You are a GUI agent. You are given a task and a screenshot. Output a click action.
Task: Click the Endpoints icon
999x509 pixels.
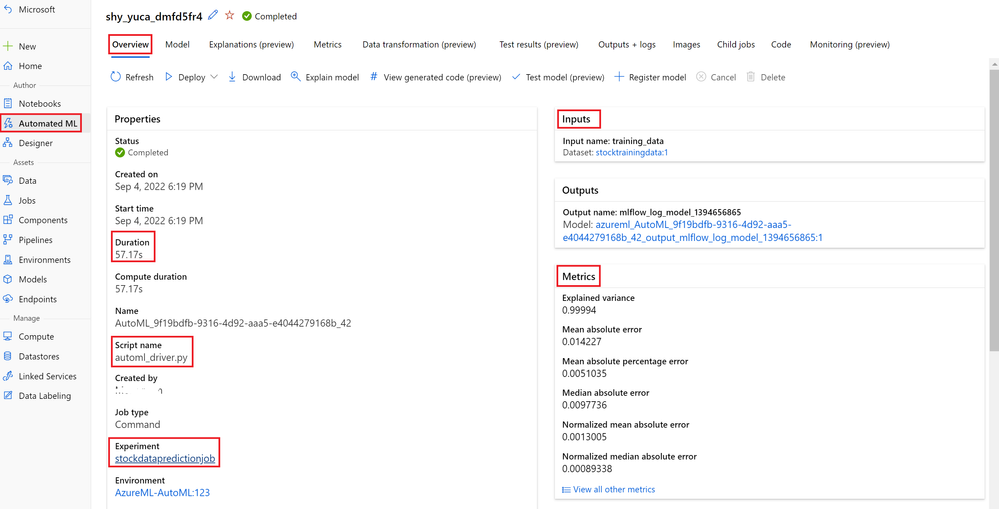click(8, 299)
